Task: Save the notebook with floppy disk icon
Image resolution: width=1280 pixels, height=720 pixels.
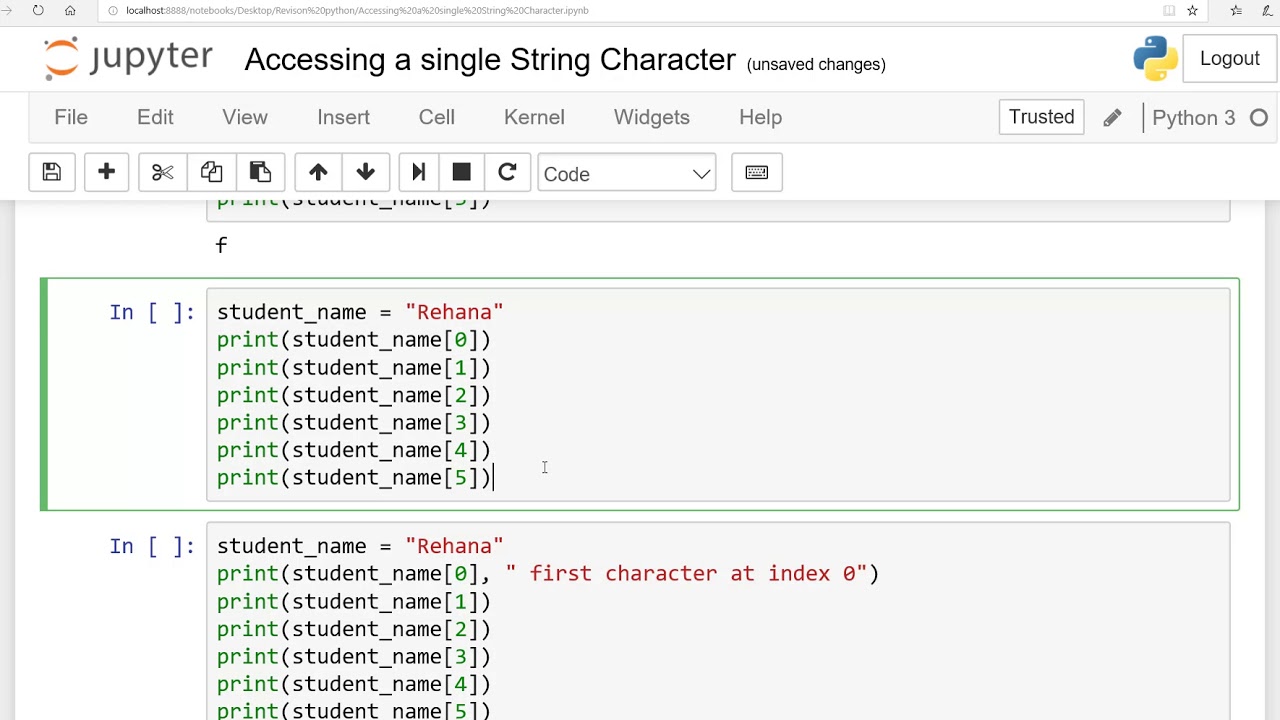Action: tap(51, 173)
